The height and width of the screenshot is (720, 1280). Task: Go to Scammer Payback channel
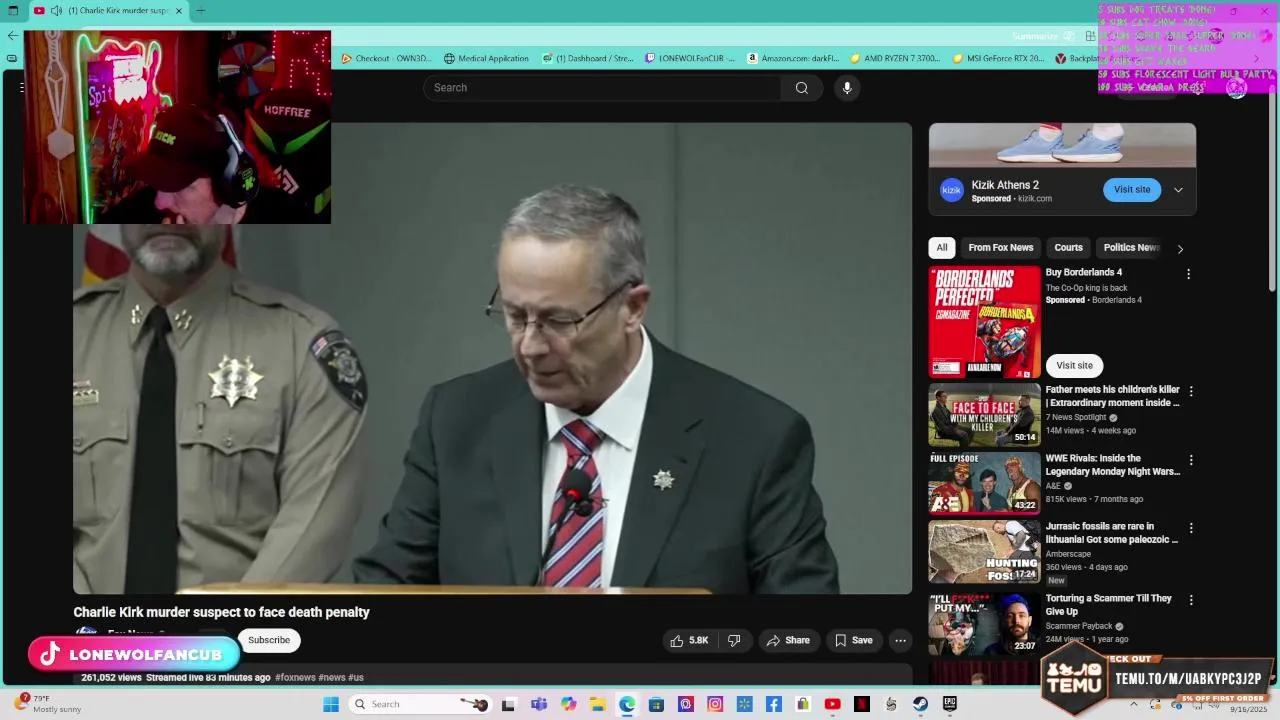(x=1079, y=626)
